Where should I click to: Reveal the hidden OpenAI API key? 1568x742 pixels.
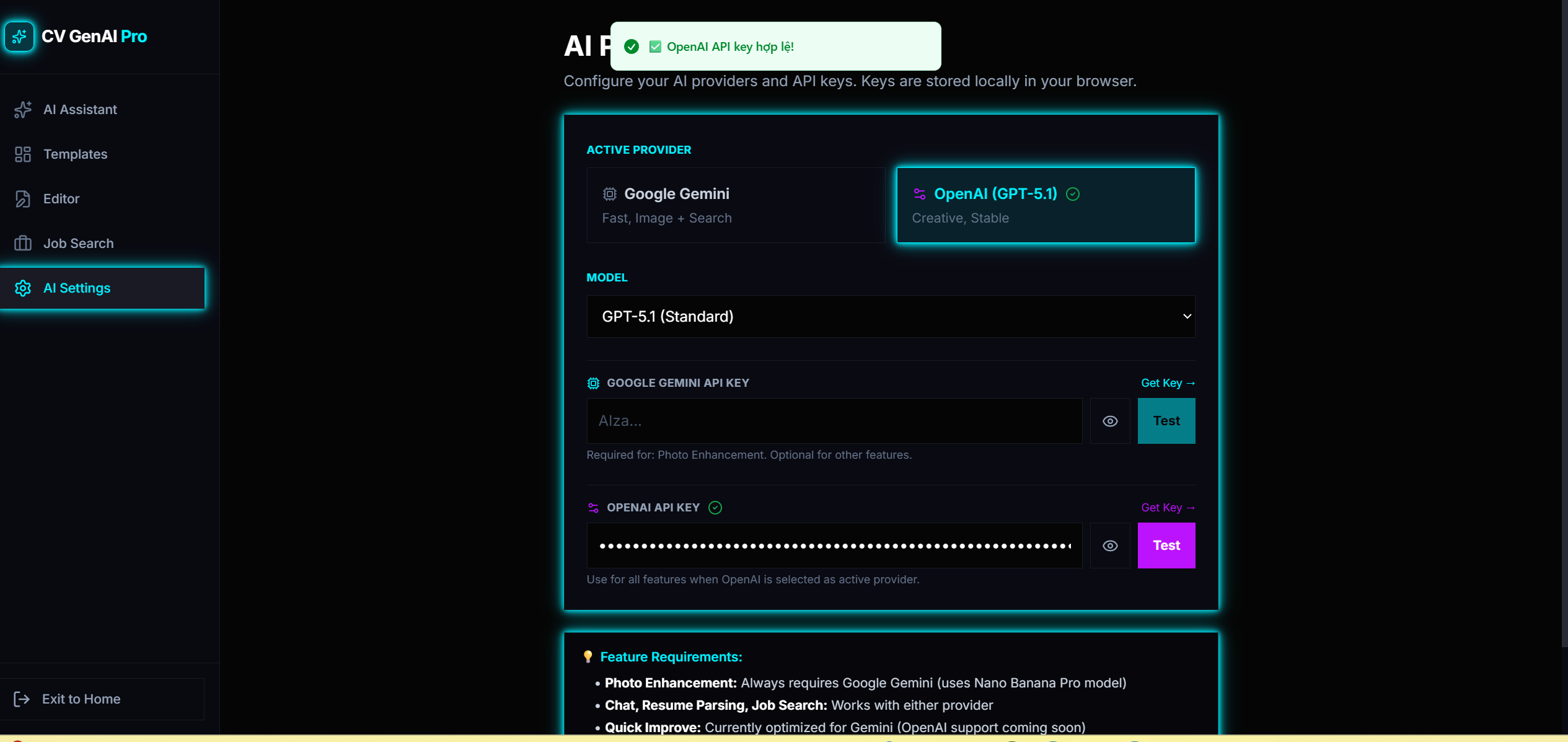1110,546
